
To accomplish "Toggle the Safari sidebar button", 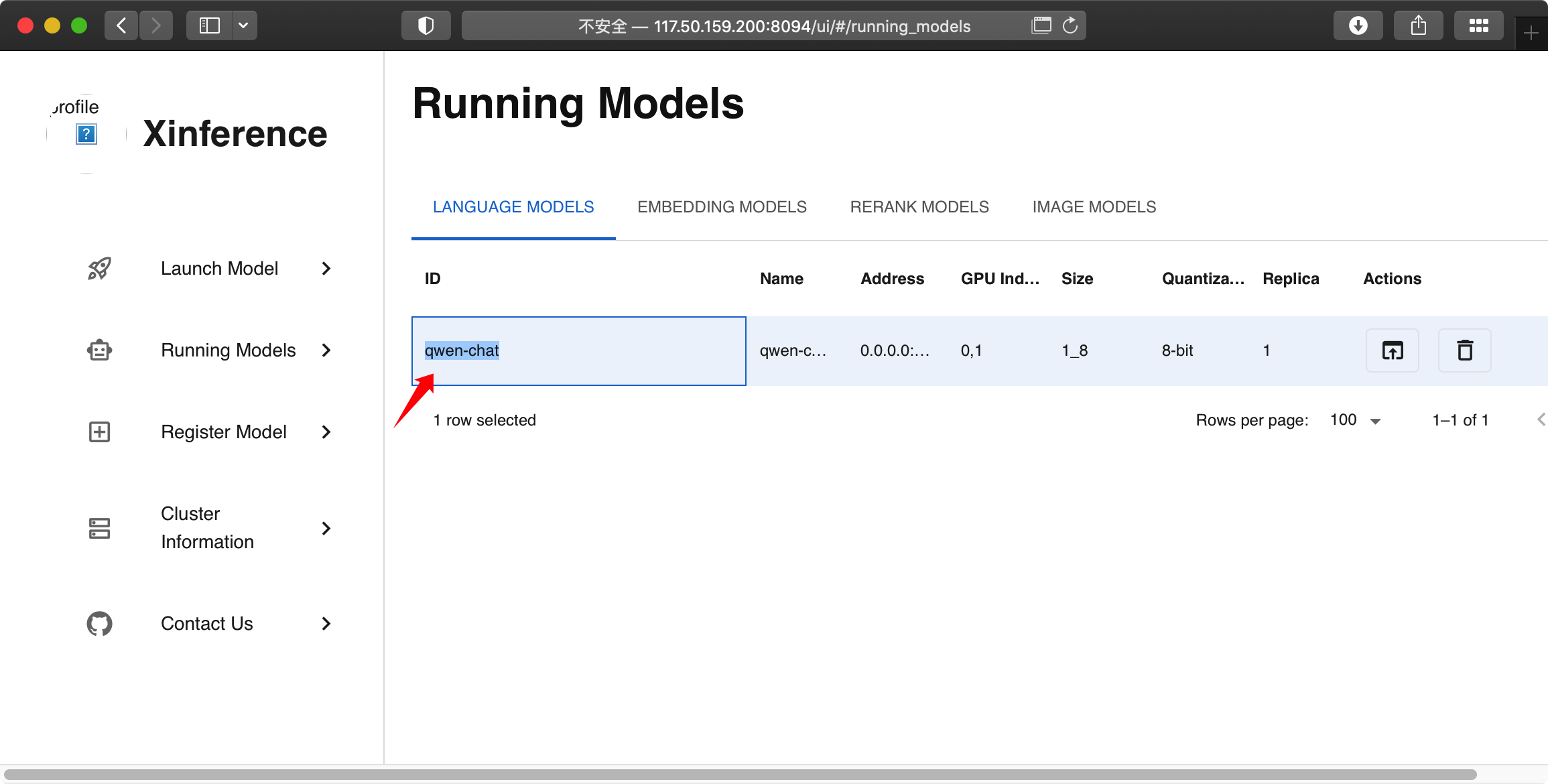I will point(209,26).
